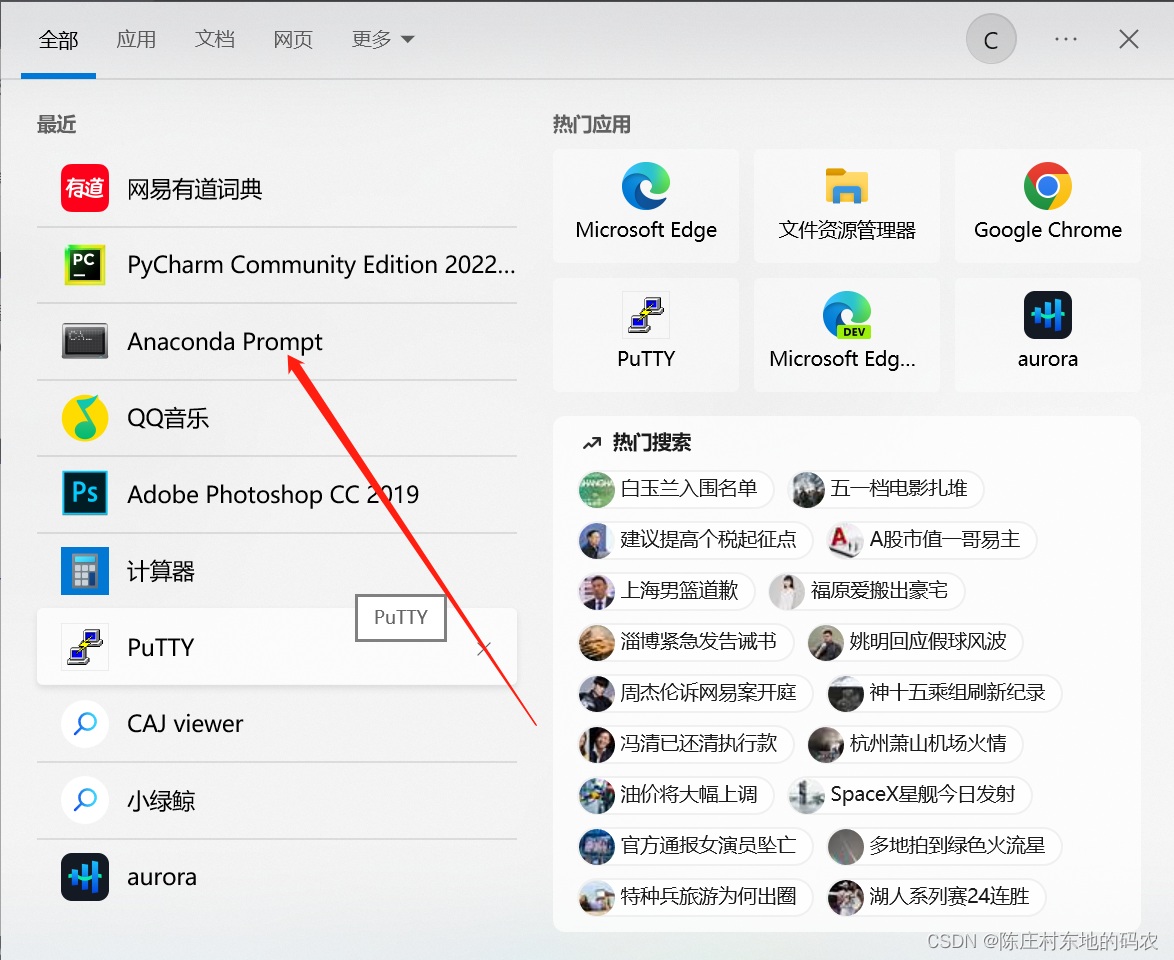
Task: Open 文件资源管理器 tile
Action: click(x=846, y=206)
